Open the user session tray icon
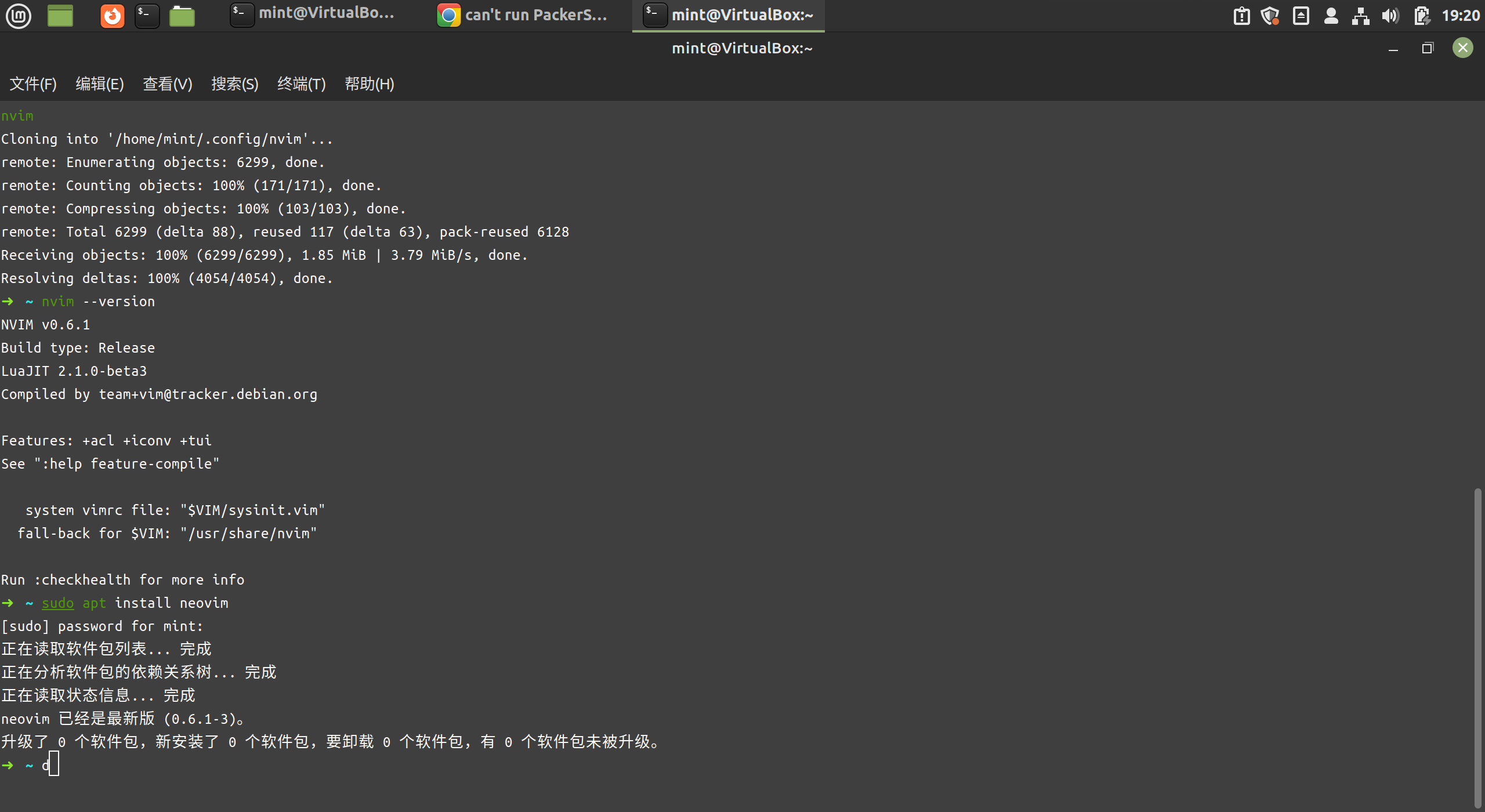This screenshot has width=1485, height=812. [x=1331, y=16]
